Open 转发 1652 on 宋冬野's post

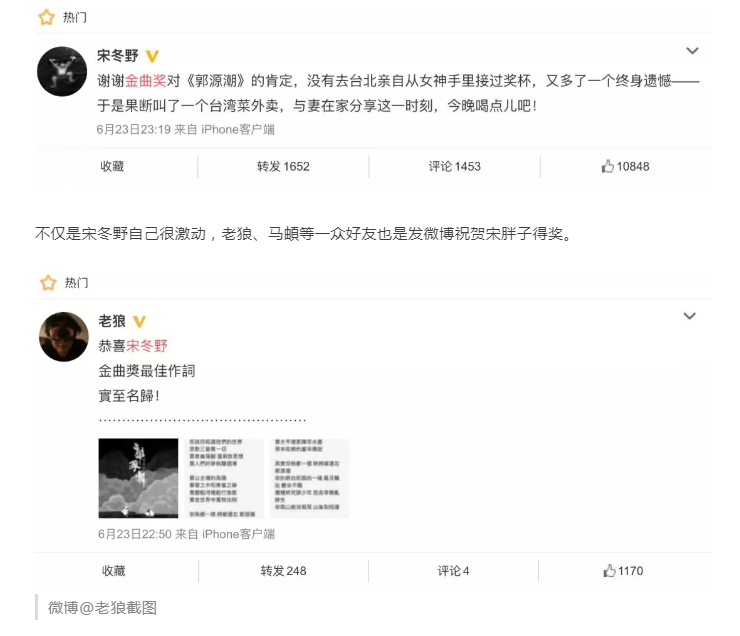click(283, 167)
